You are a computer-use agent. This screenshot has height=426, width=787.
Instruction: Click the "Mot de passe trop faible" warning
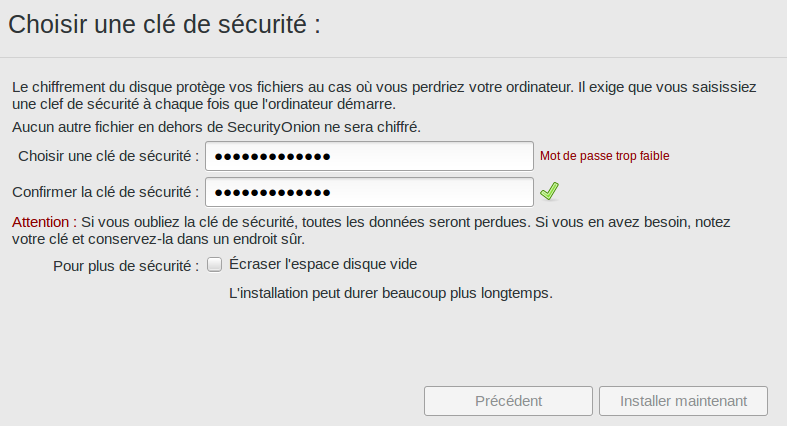[x=604, y=156]
